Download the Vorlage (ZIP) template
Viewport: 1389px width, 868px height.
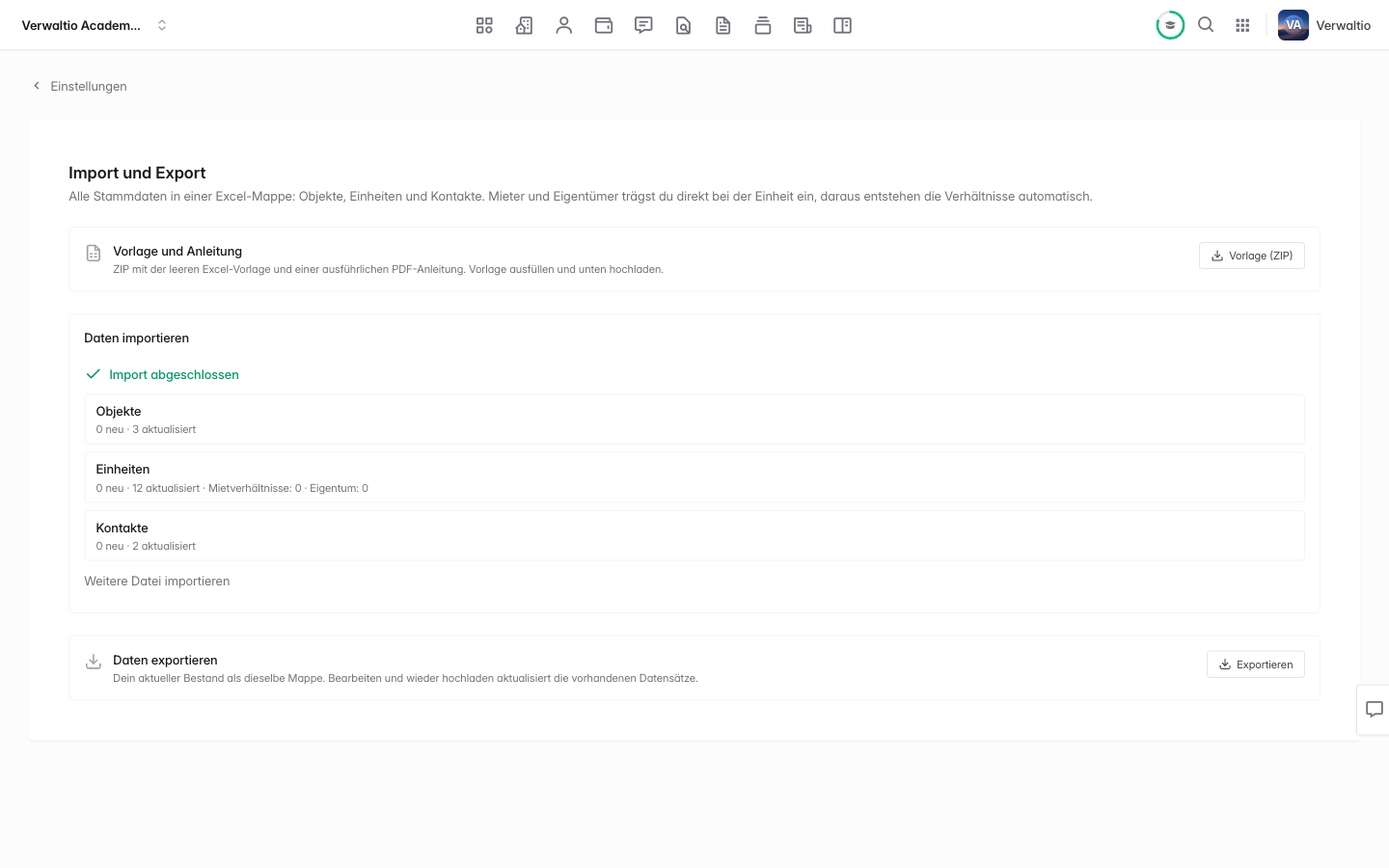(1252, 256)
